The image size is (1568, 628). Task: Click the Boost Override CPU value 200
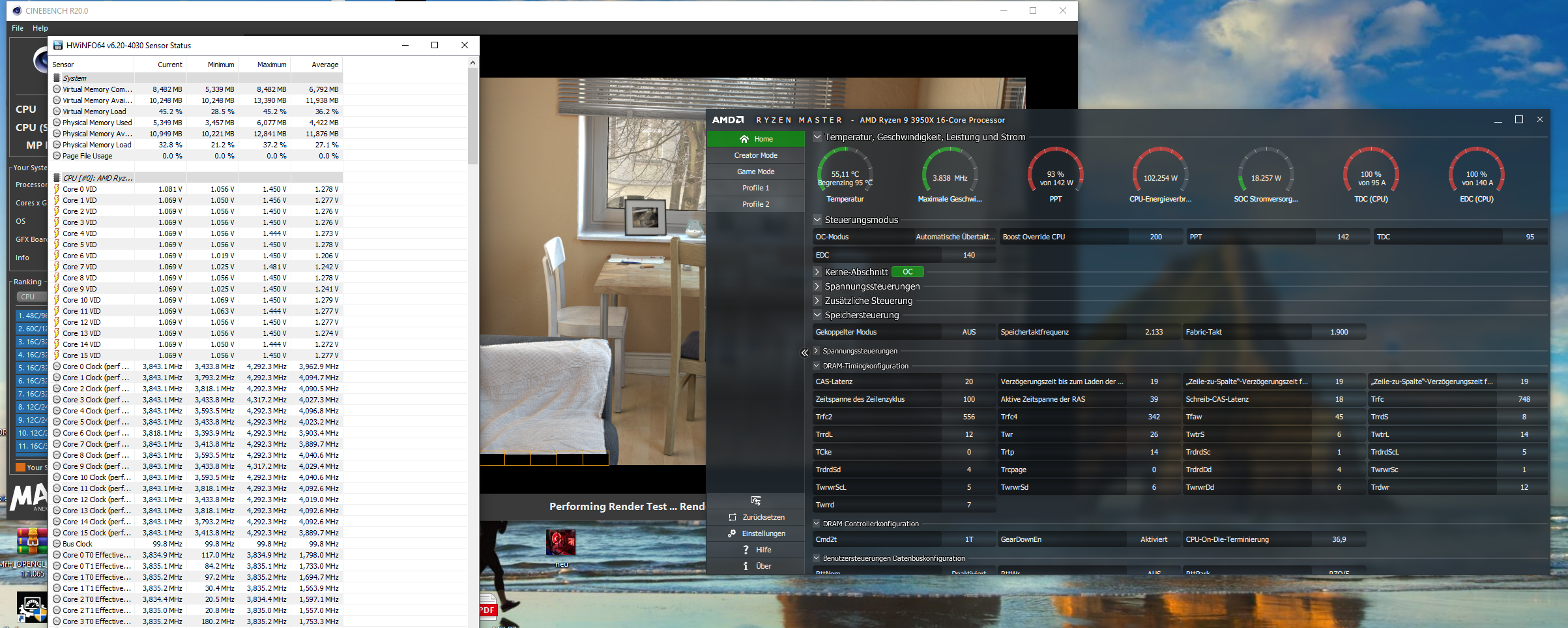pyautogui.click(x=1156, y=237)
